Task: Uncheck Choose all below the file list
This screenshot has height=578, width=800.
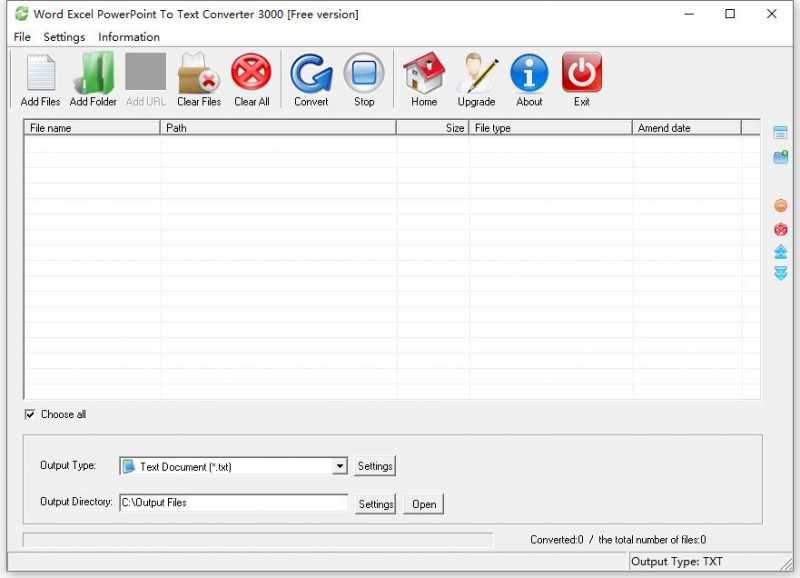Action: click(x=31, y=414)
